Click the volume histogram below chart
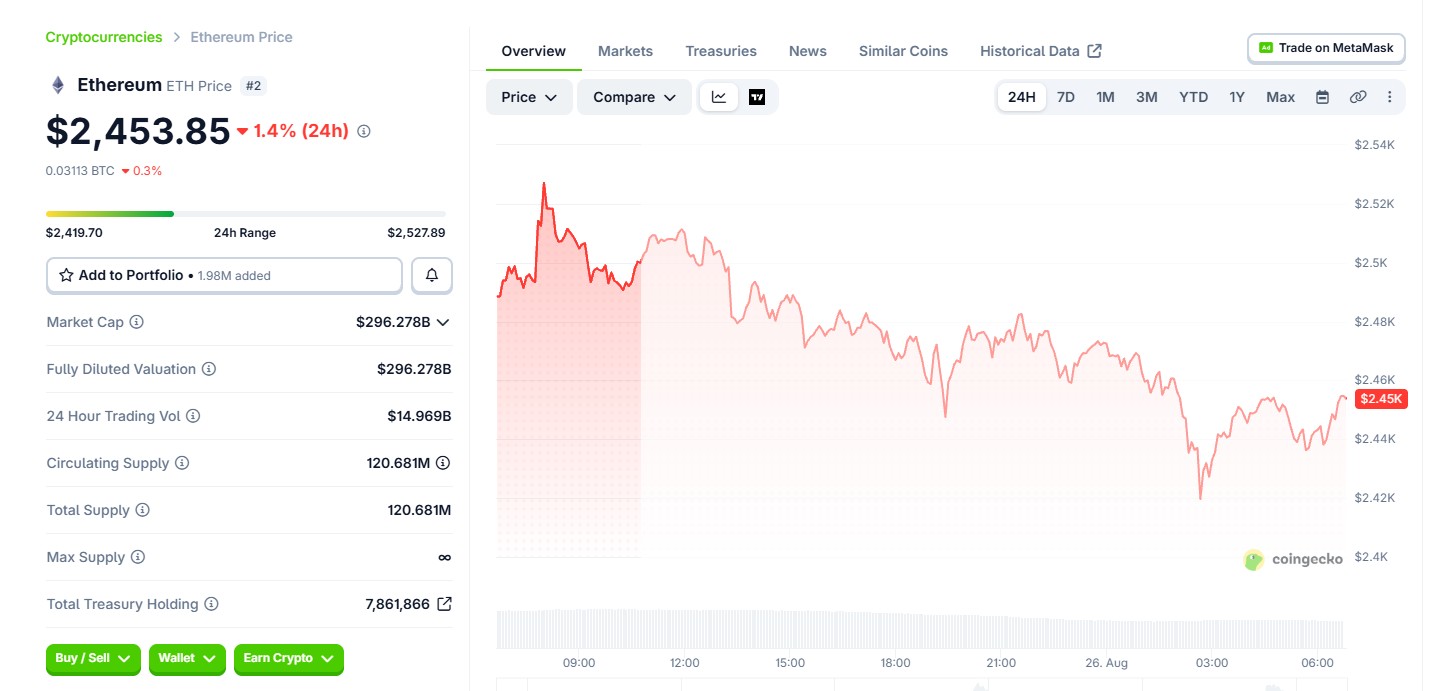The height and width of the screenshot is (691, 1429). [920, 628]
